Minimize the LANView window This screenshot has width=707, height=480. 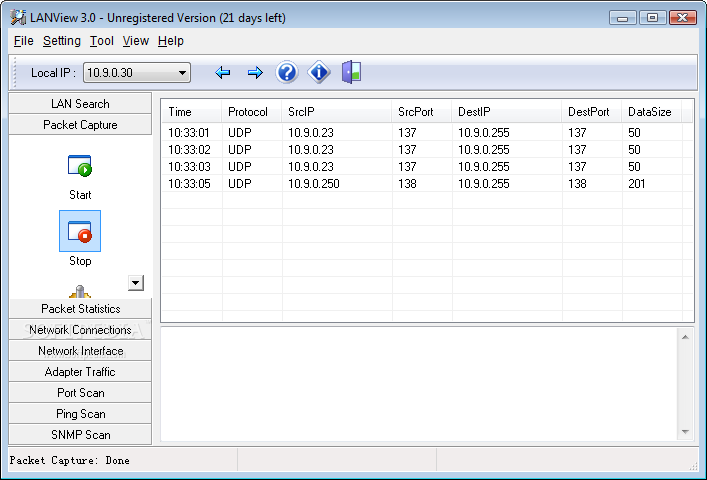pos(623,18)
